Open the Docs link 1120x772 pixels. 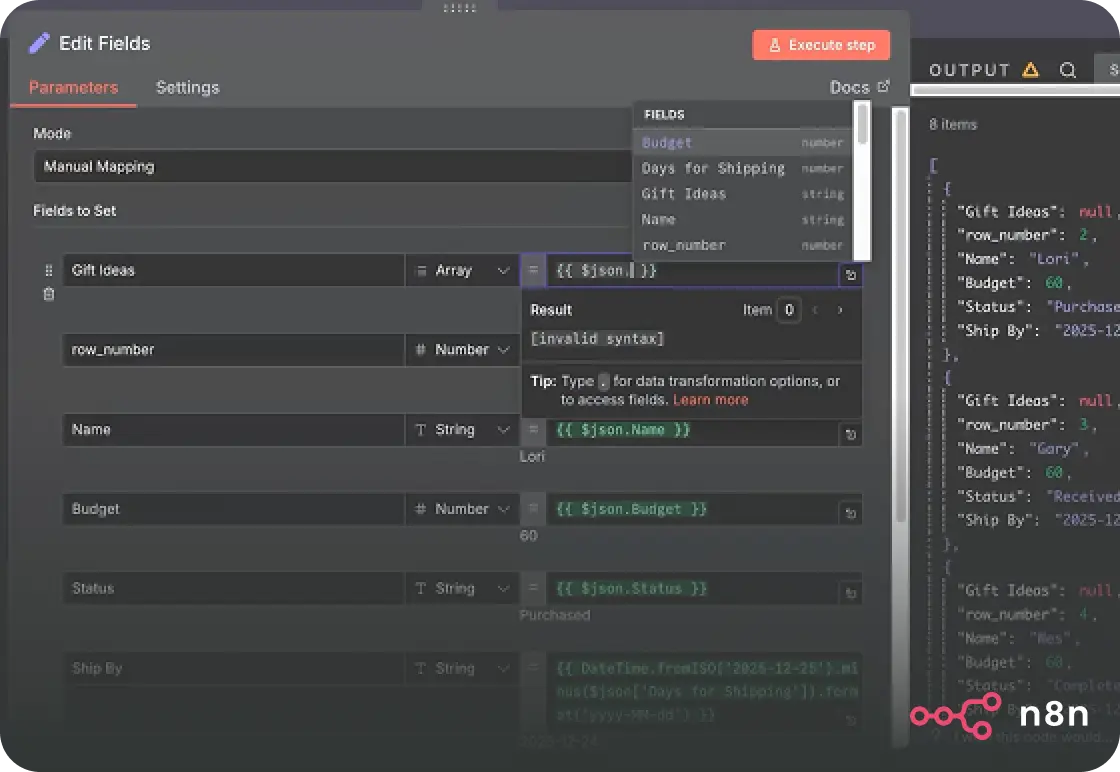pyautogui.click(x=859, y=87)
